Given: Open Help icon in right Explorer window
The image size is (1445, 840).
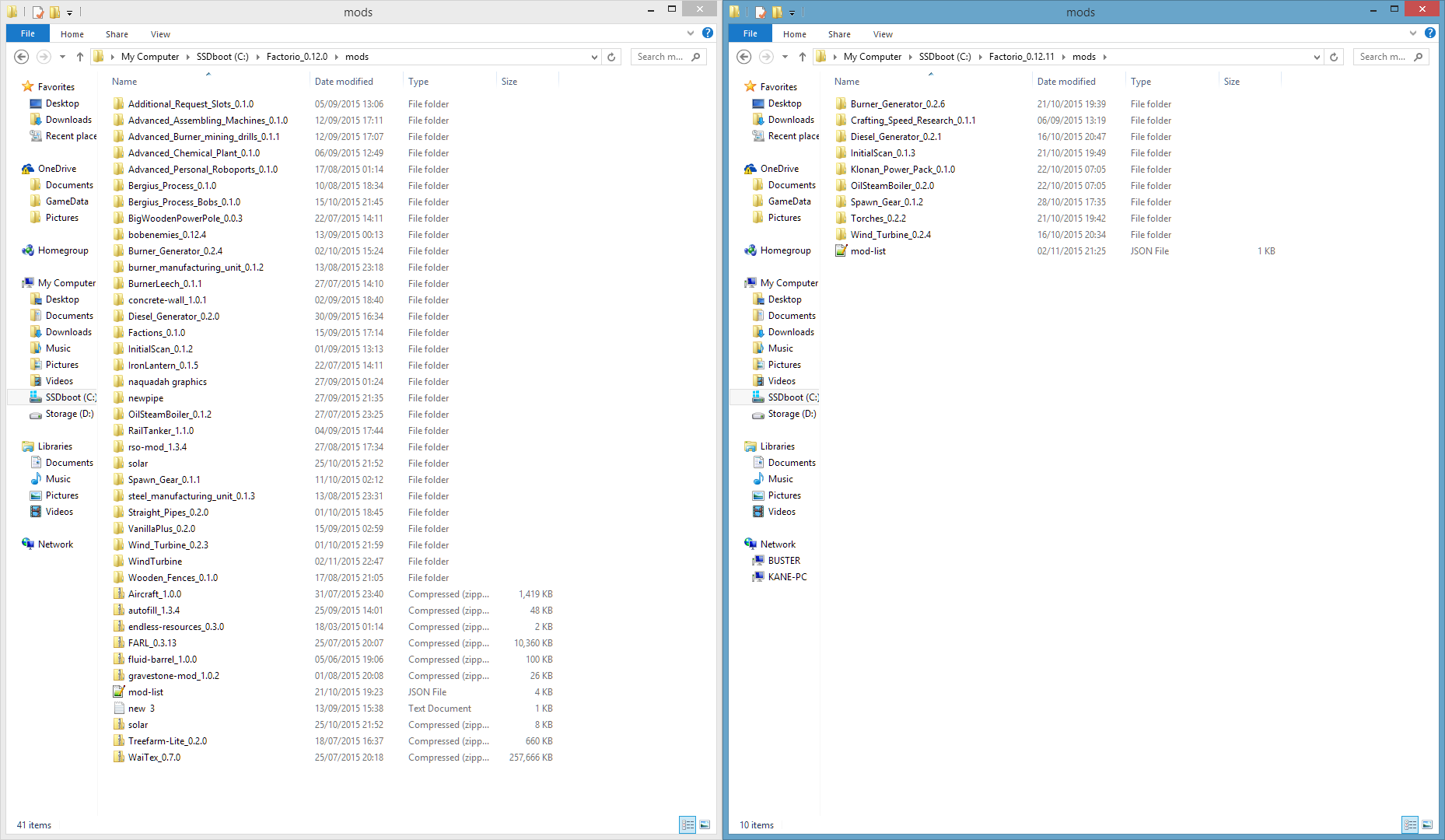Looking at the screenshot, I should point(1429,33).
